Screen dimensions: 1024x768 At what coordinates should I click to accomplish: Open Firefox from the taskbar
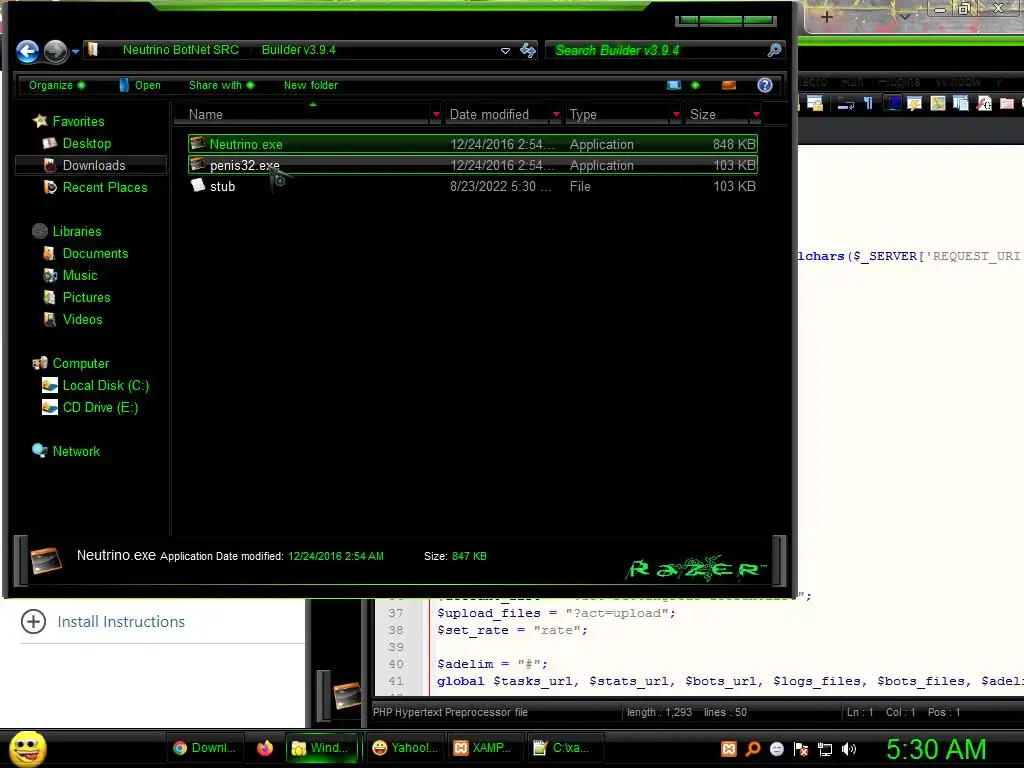(x=264, y=748)
